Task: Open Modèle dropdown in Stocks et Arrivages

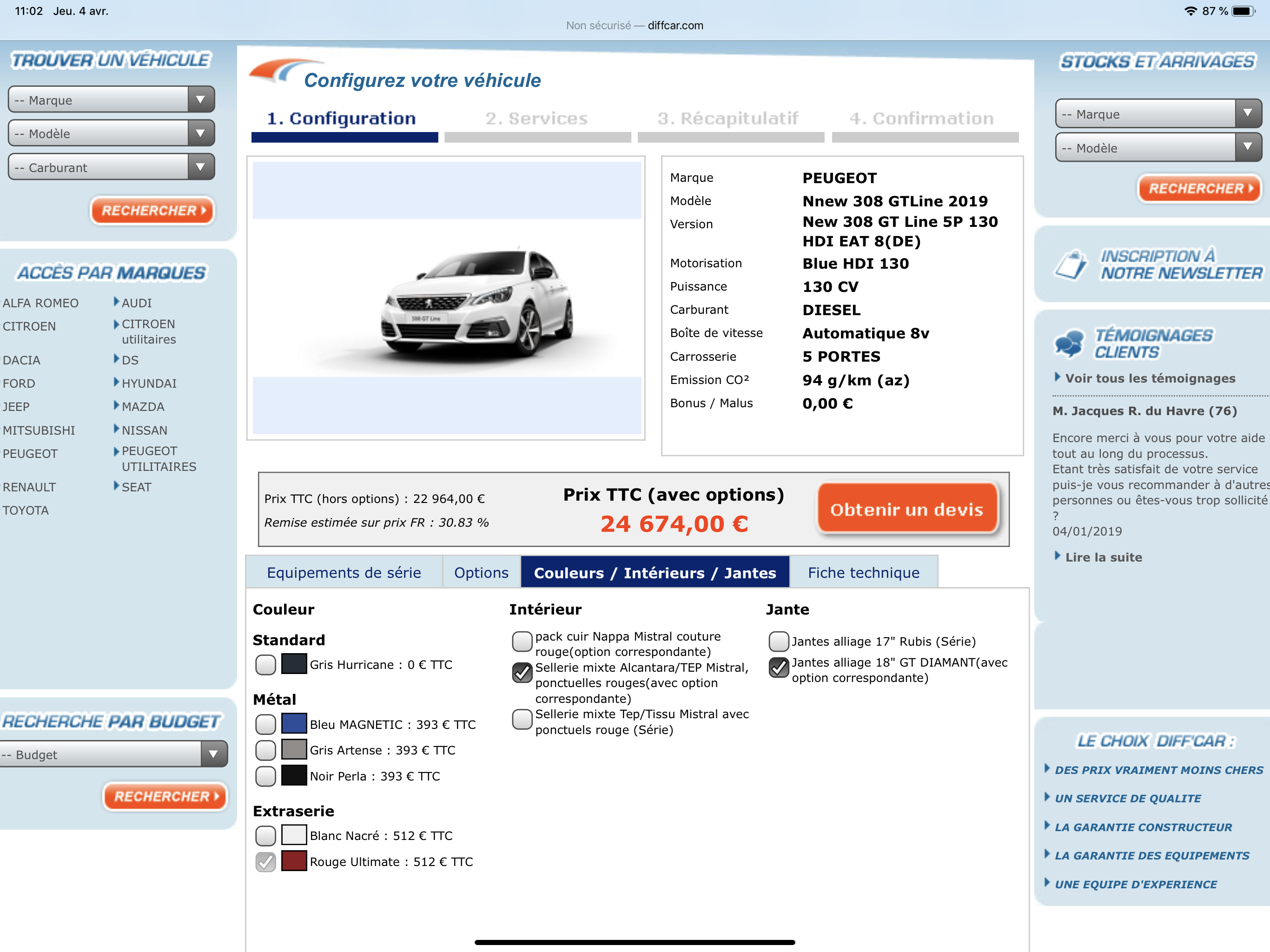Action: click(1158, 147)
